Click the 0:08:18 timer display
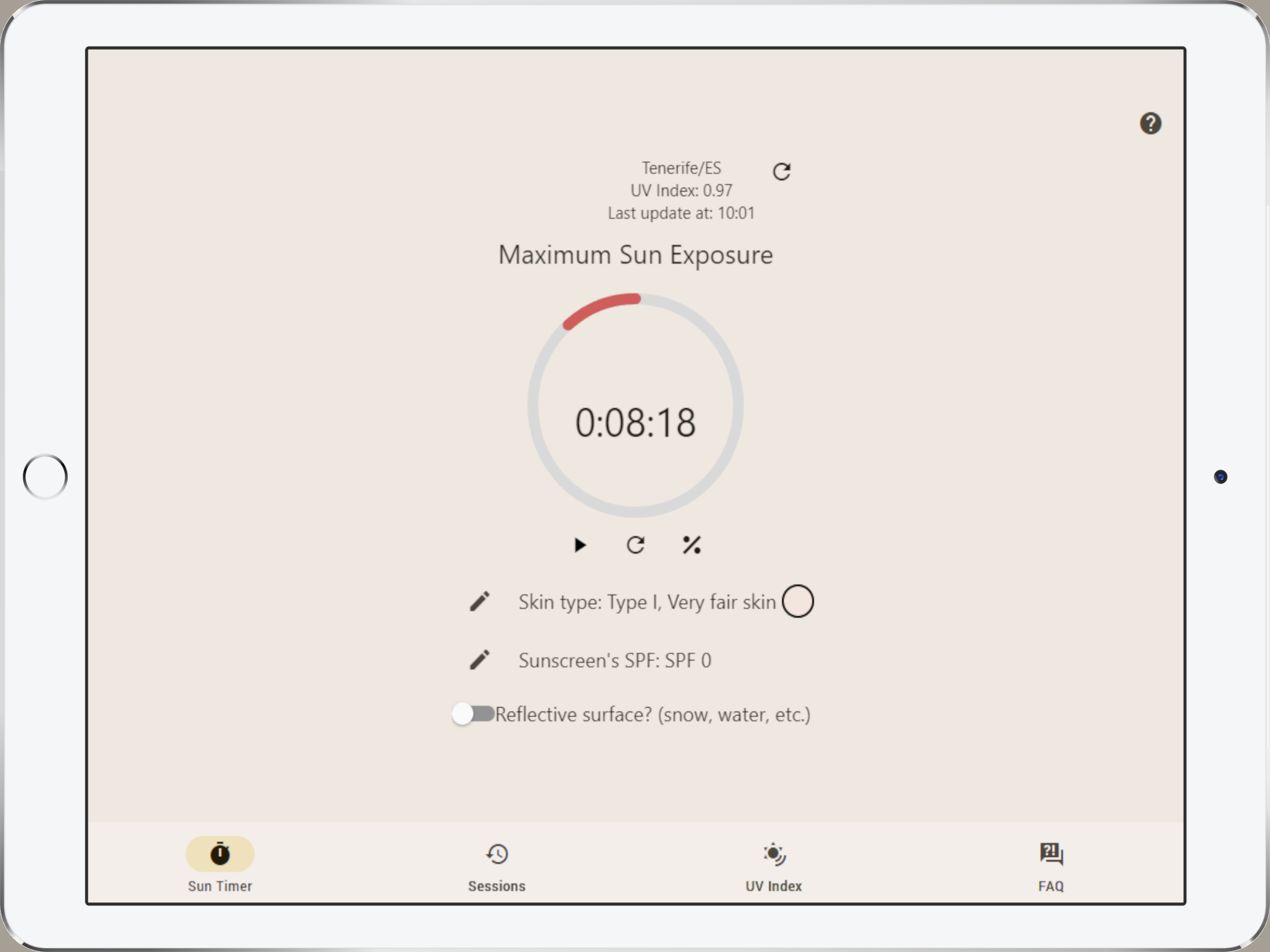 click(x=635, y=423)
